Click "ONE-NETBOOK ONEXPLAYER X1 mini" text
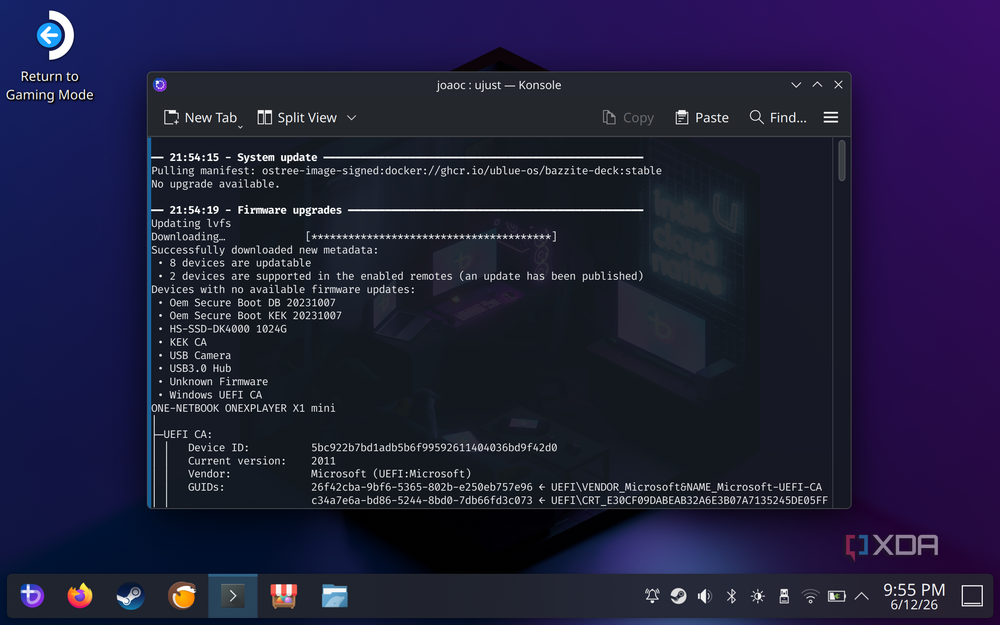Screen dimensions: 1000x625 pos(243,408)
